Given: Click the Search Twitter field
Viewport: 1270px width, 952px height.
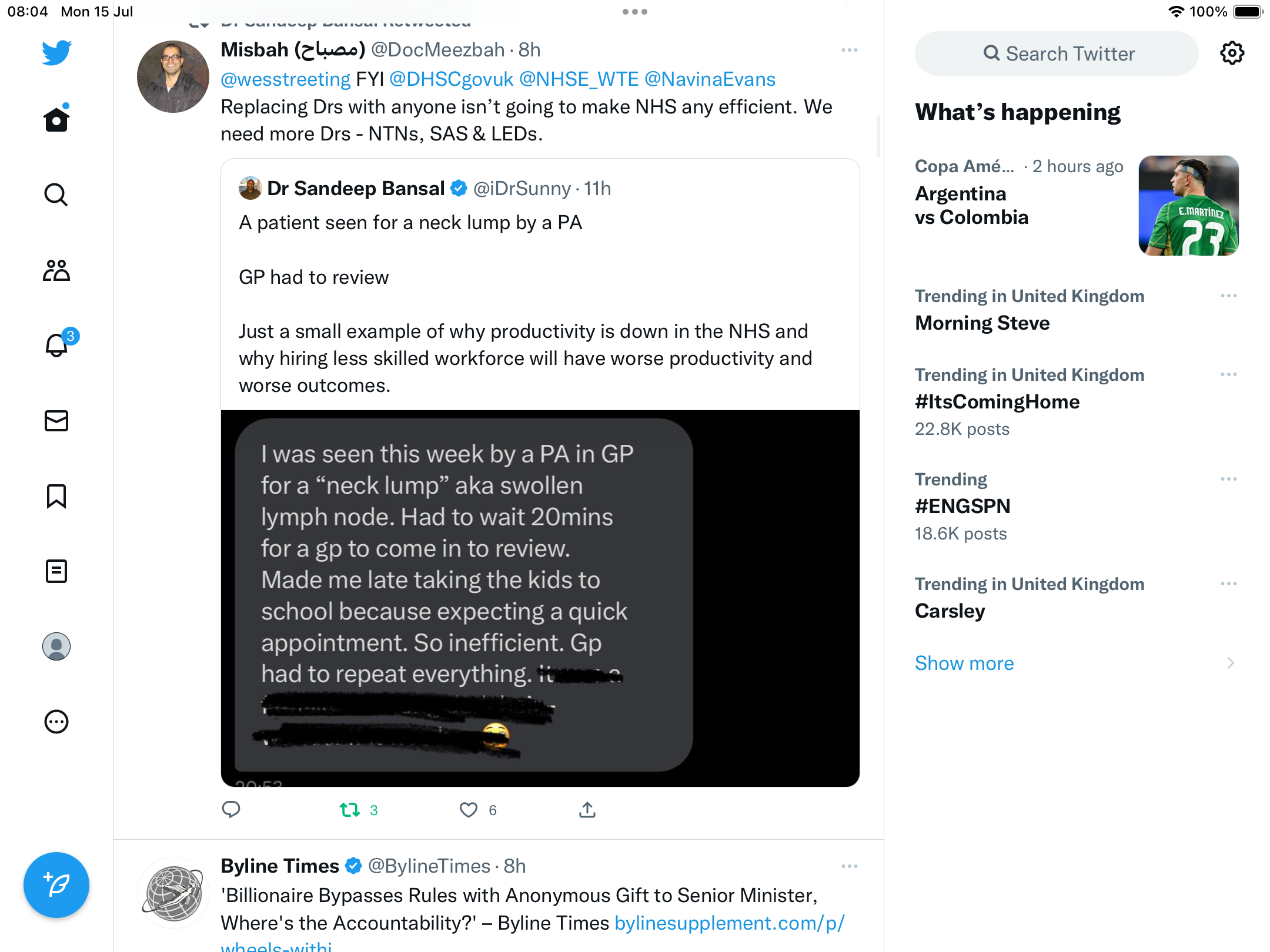Looking at the screenshot, I should click(1057, 54).
